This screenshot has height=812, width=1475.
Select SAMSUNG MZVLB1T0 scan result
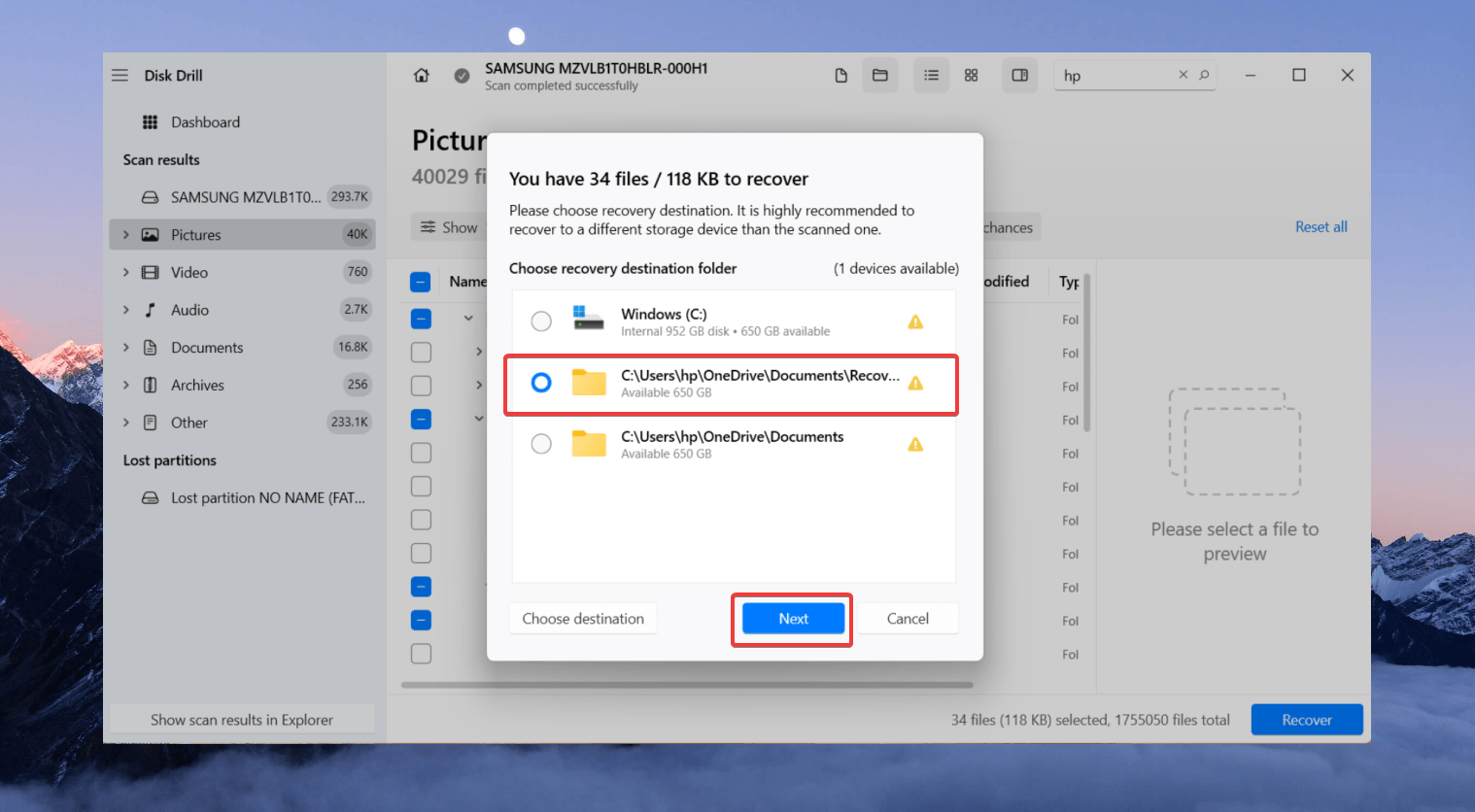click(242, 197)
